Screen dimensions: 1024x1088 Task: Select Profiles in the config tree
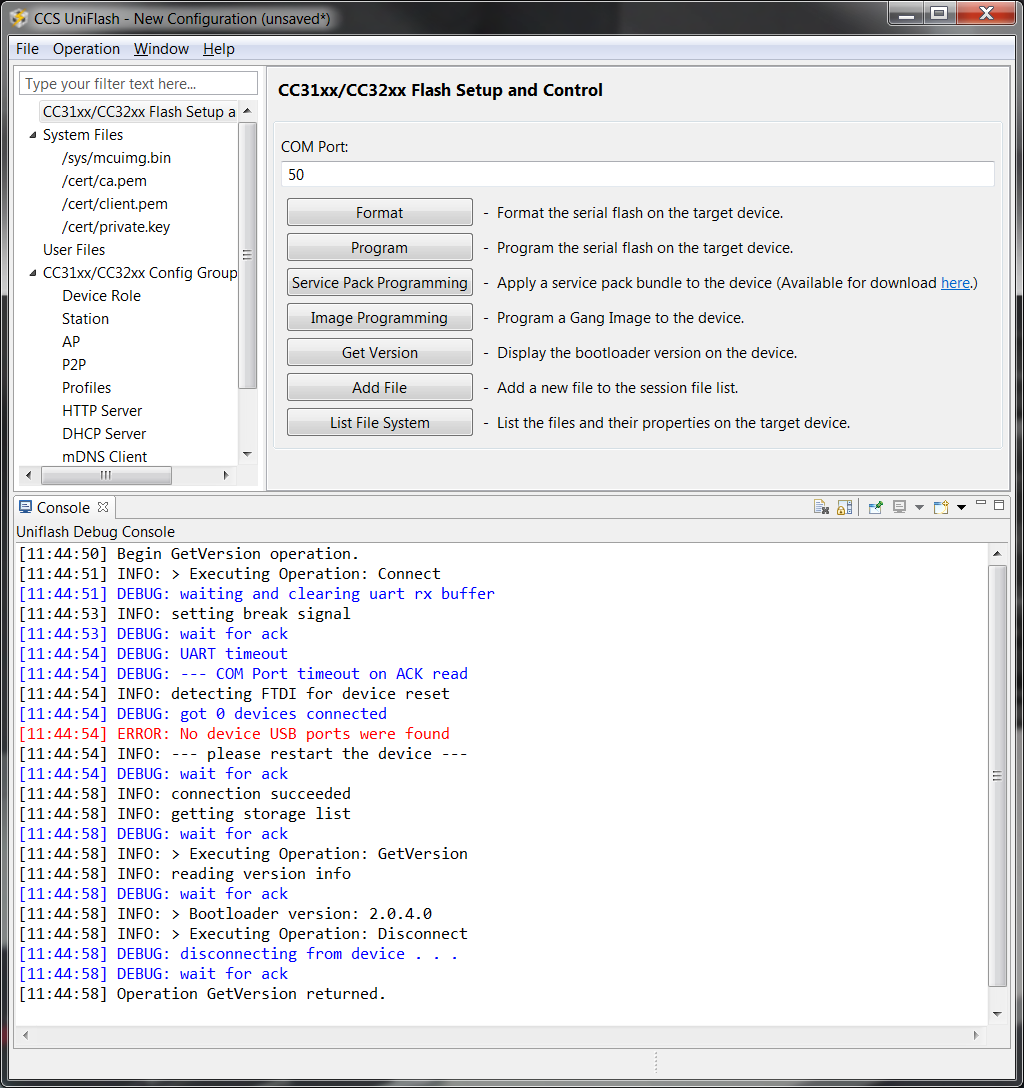click(x=87, y=387)
